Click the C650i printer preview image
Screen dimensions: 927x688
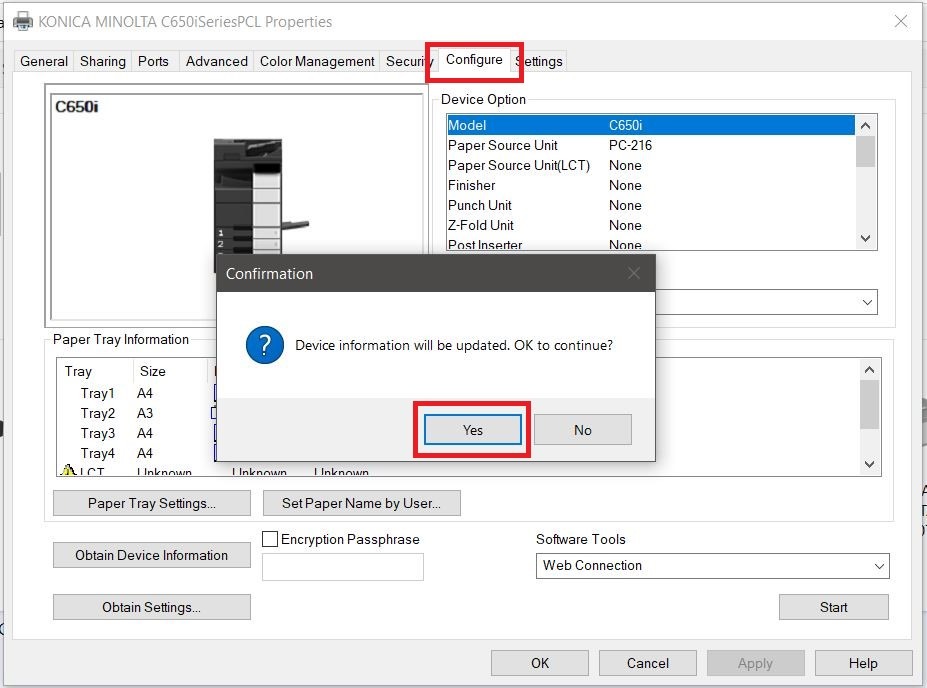(x=249, y=195)
